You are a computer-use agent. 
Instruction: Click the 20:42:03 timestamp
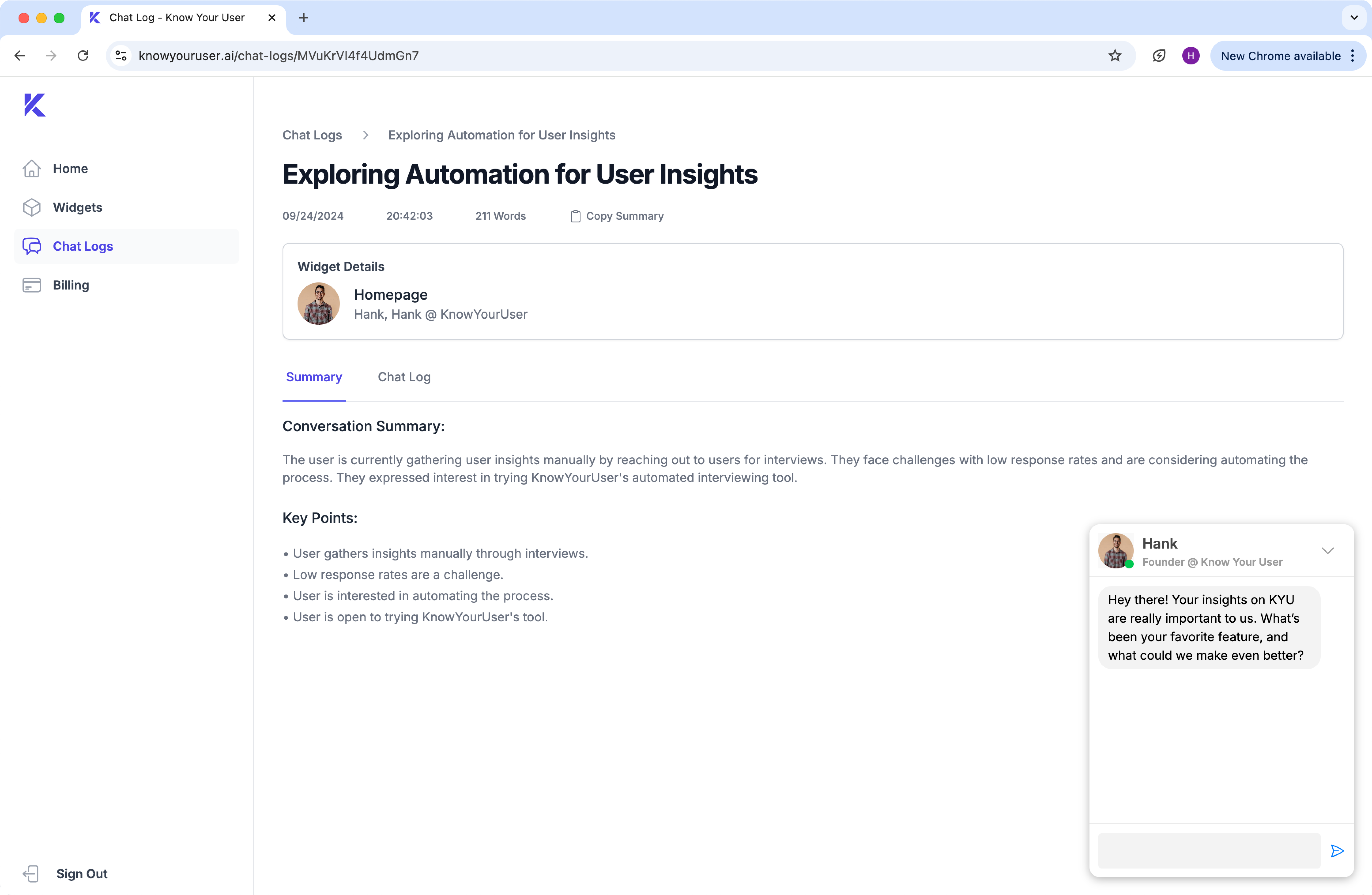point(409,216)
